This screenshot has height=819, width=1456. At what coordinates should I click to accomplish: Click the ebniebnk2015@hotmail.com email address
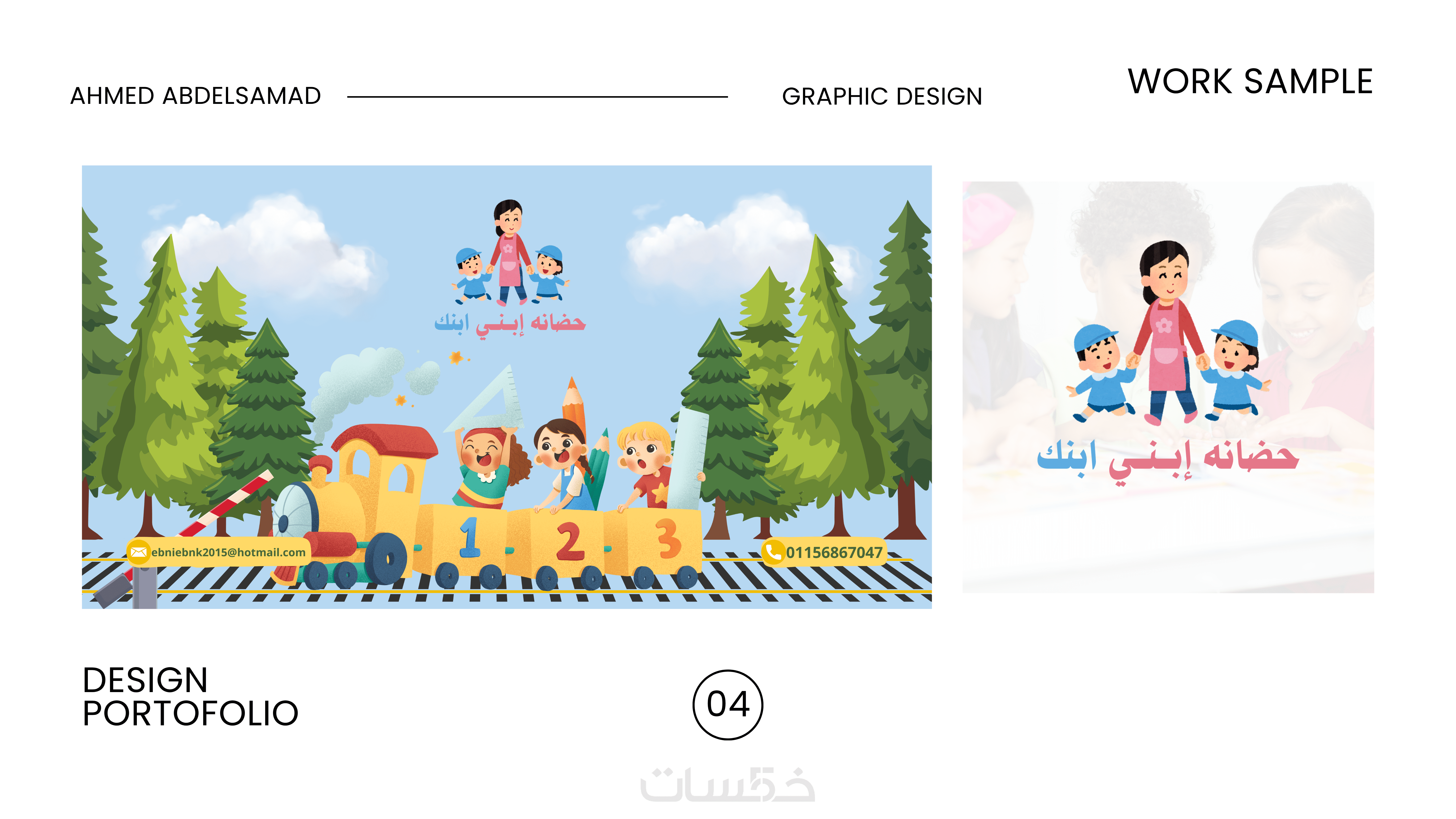[x=228, y=552]
